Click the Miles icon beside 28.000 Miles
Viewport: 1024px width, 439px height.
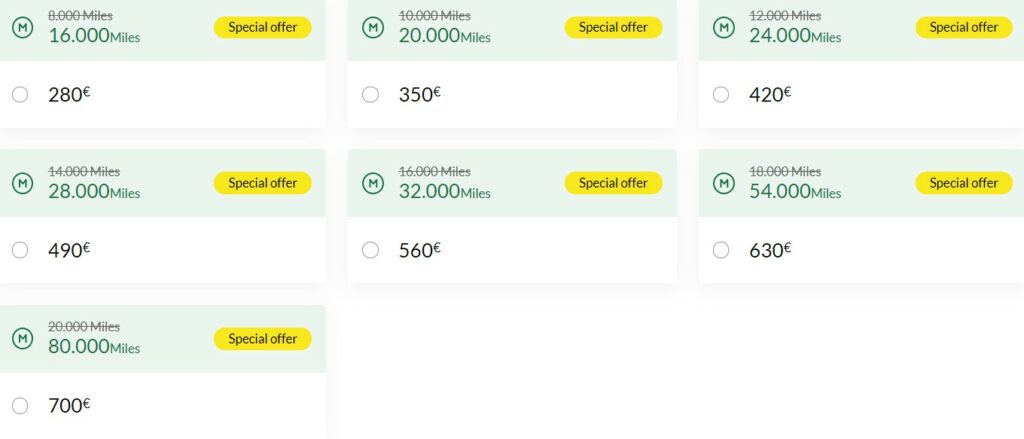click(x=23, y=183)
